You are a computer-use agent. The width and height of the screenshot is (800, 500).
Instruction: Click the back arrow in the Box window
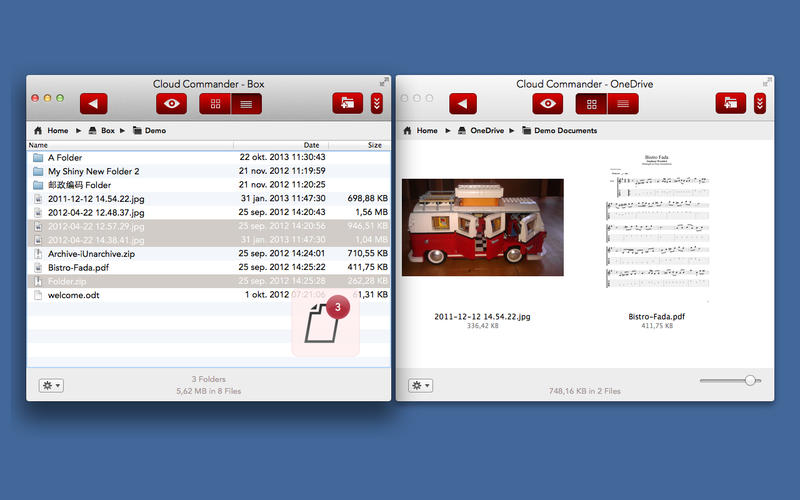click(93, 103)
